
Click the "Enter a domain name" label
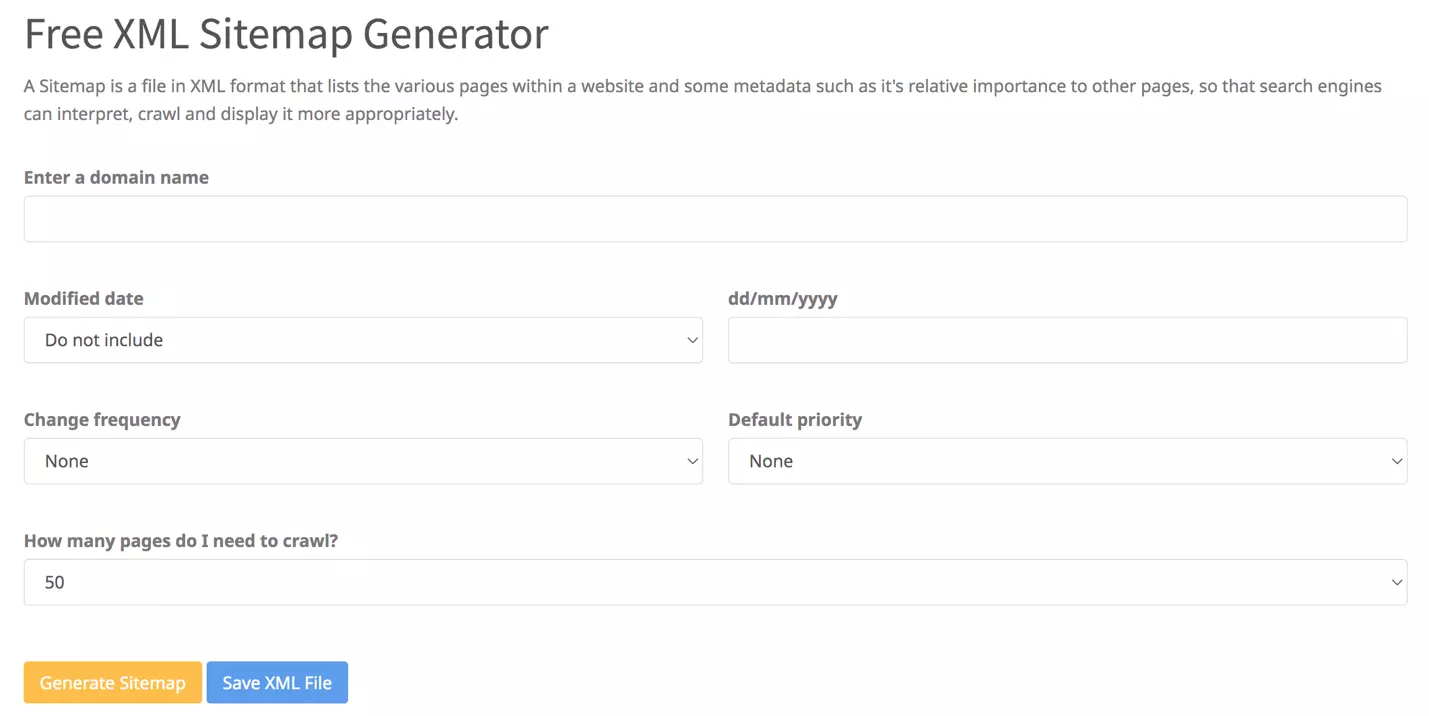(116, 177)
